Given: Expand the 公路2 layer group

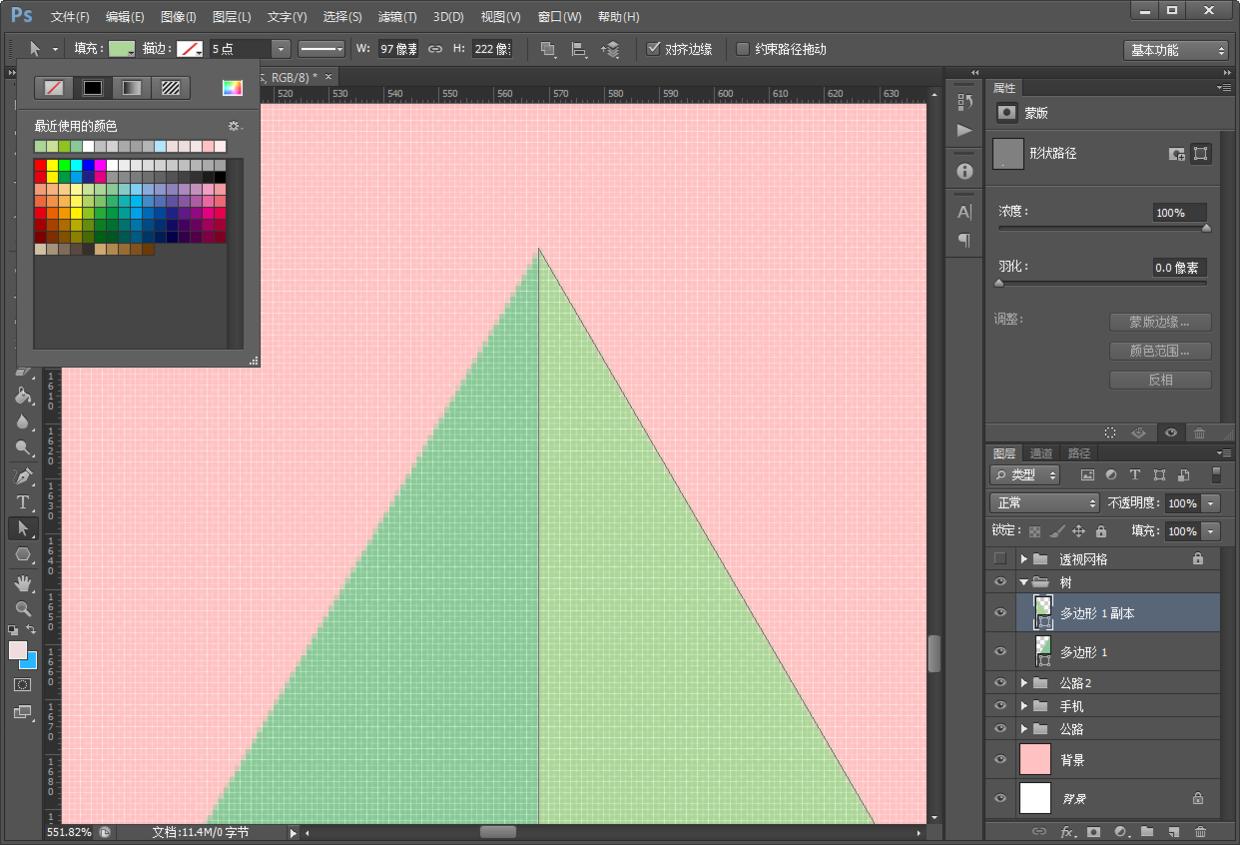Looking at the screenshot, I should (x=1024, y=683).
